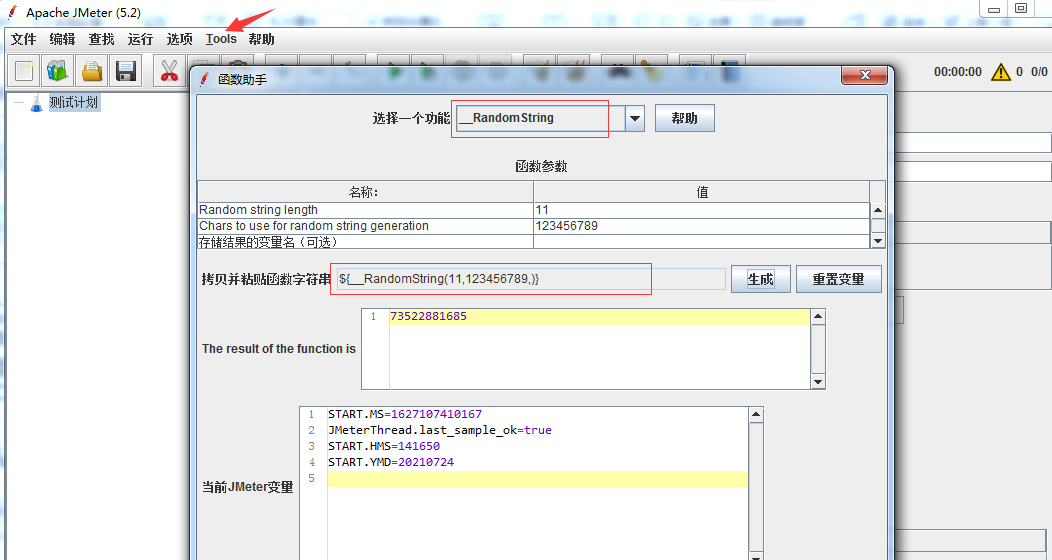Click the Save floppy disk icon
This screenshot has width=1052, height=560.
click(x=125, y=70)
